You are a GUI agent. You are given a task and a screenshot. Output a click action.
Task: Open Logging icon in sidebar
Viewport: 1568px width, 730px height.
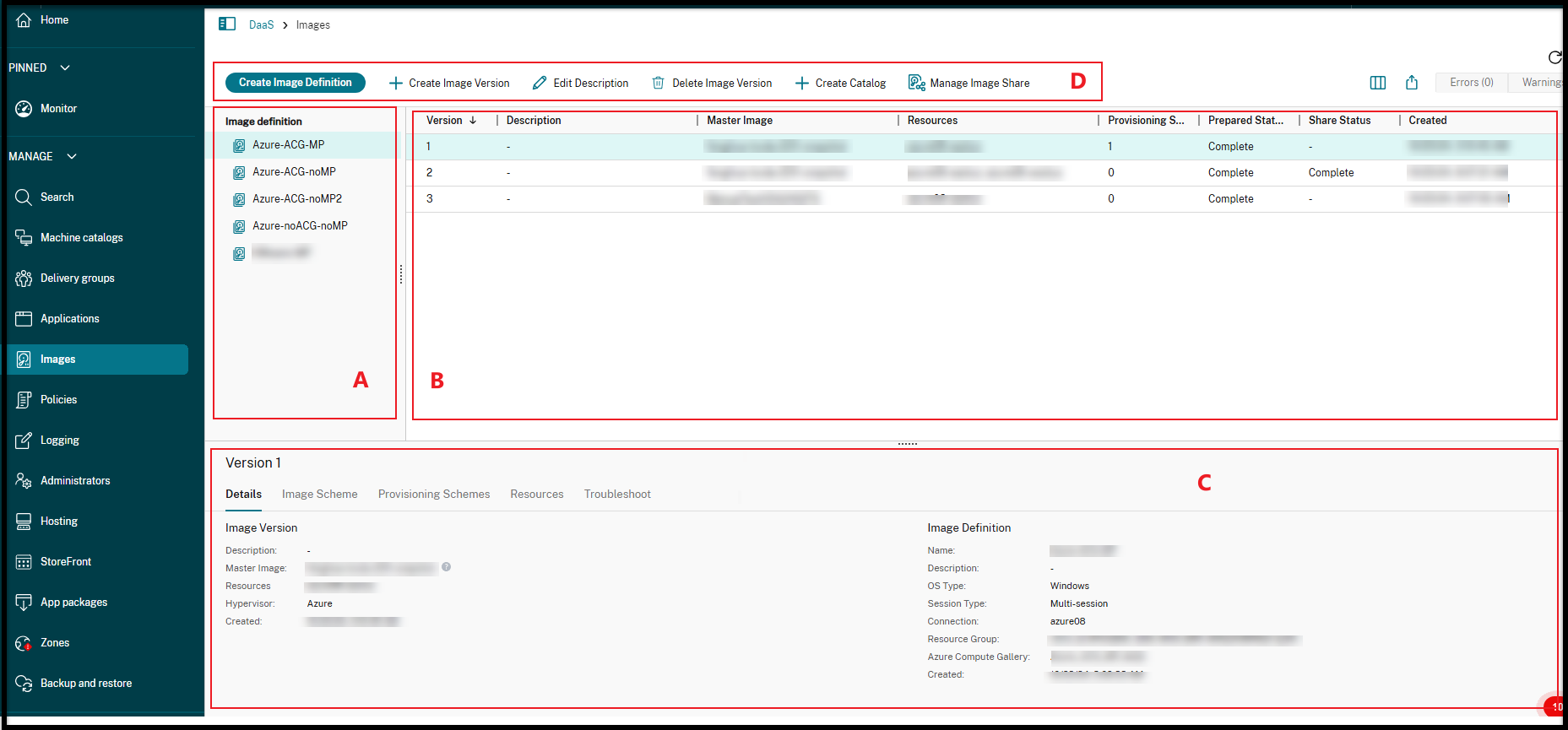click(24, 440)
